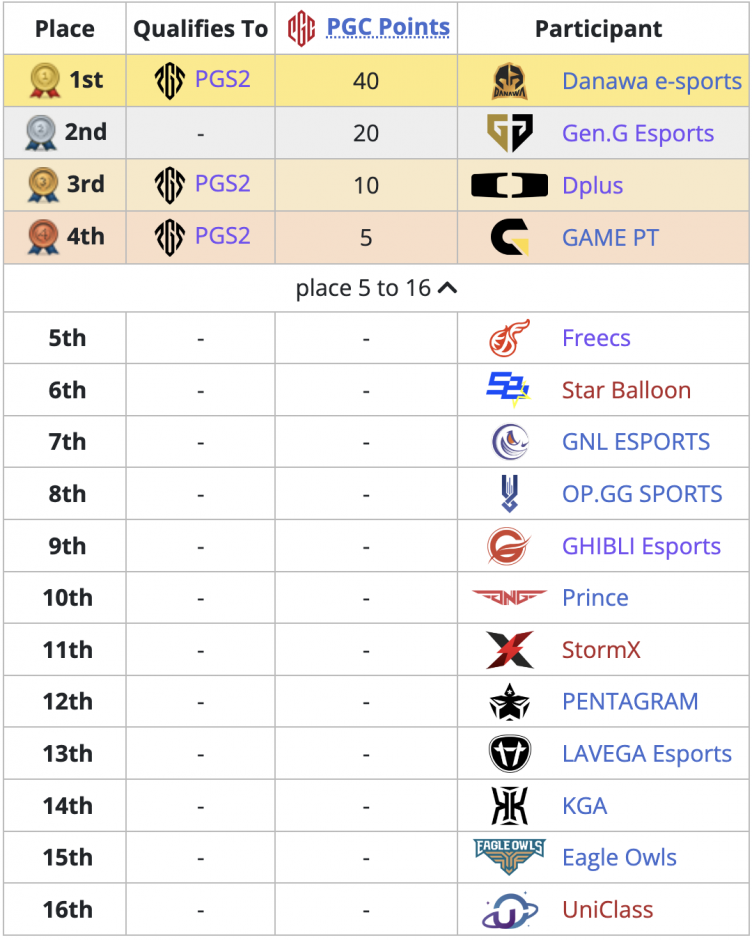Open the LAVEGA Esports team page
The height and width of the screenshot is (940, 752).
click(x=647, y=754)
